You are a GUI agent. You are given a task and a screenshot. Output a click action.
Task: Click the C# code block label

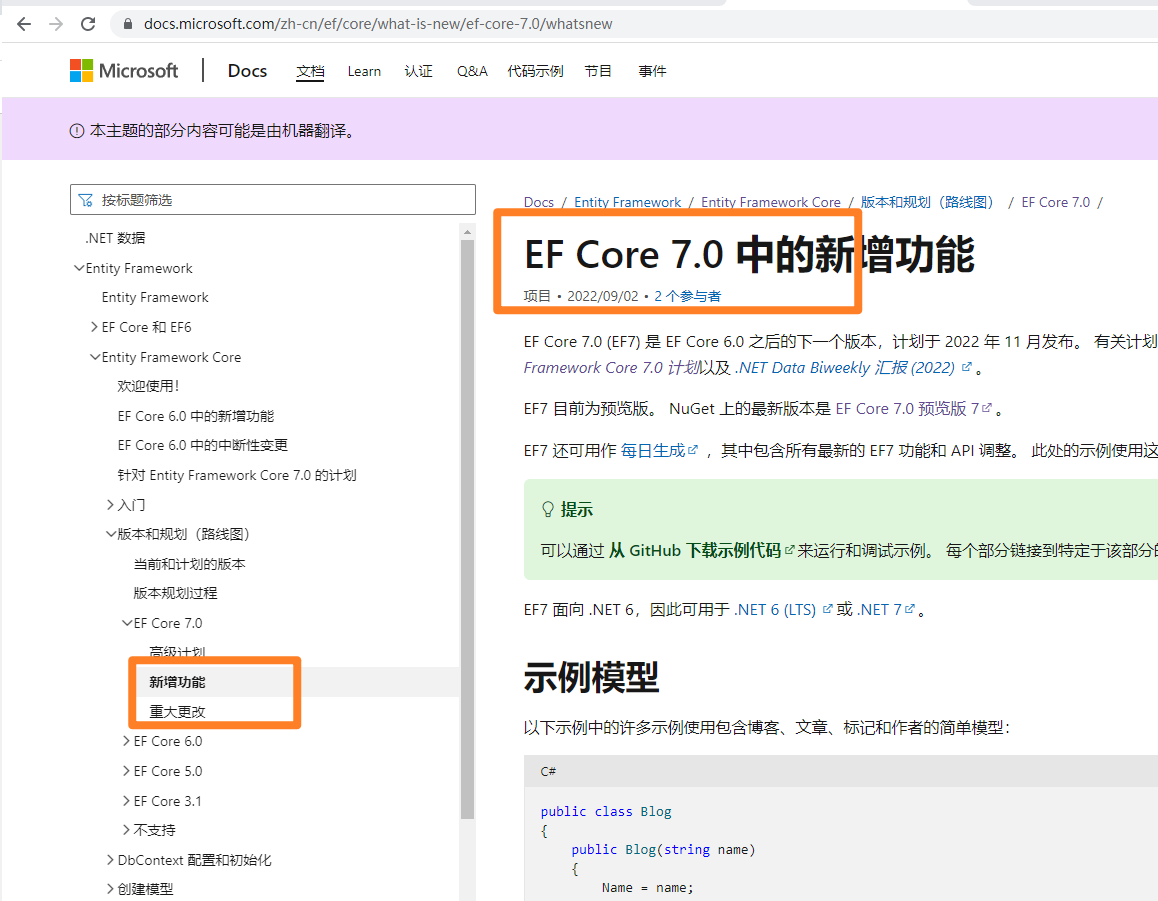click(548, 772)
